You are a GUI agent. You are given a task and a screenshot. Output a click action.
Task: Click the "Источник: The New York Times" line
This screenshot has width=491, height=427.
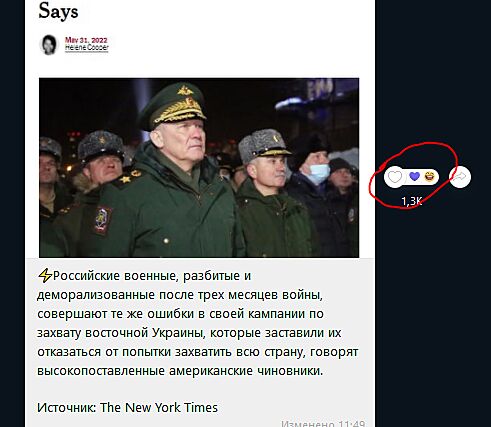pyautogui.click(x=127, y=407)
